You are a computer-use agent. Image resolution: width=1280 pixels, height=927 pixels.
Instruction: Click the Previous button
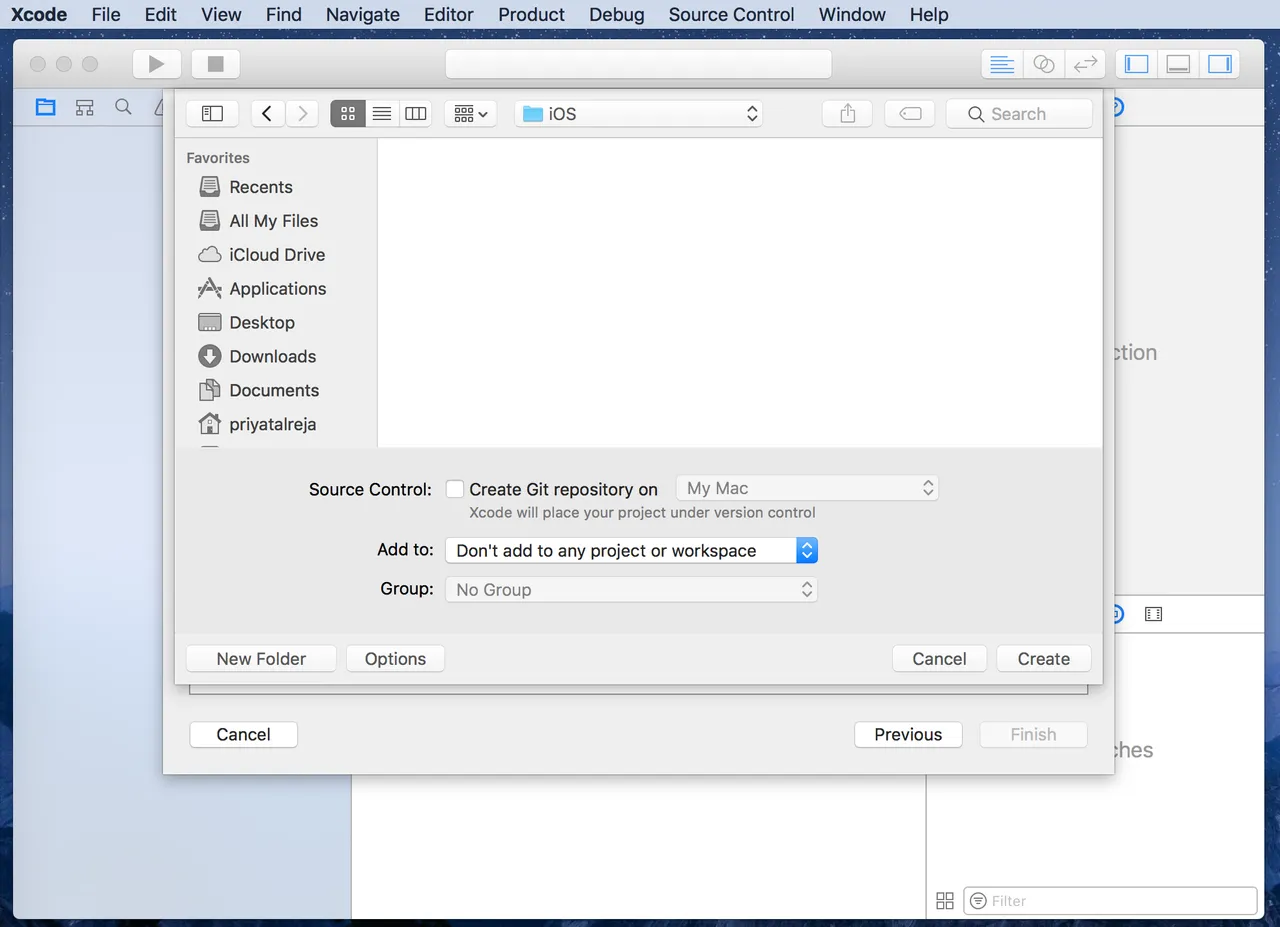908,734
